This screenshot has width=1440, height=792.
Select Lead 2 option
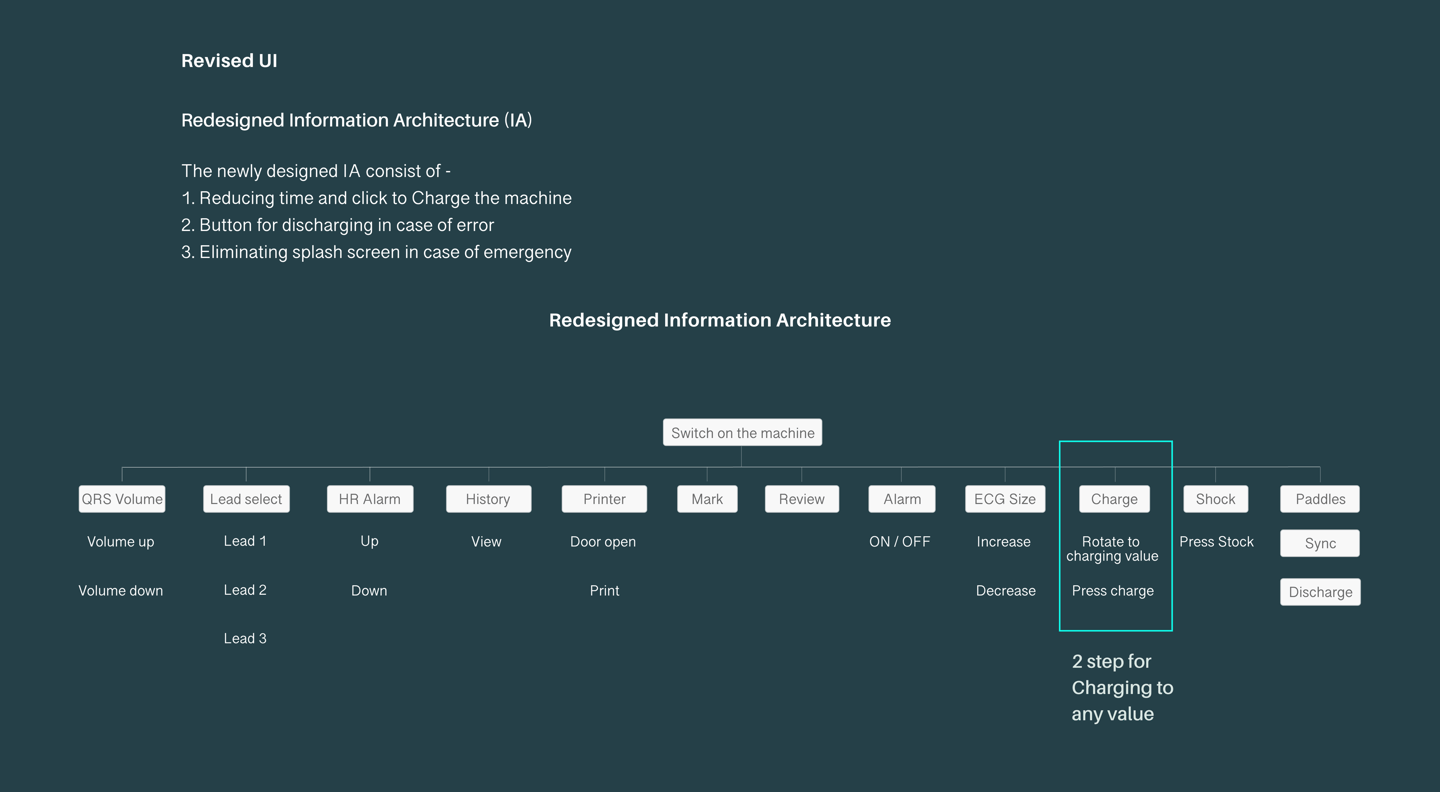(x=245, y=590)
